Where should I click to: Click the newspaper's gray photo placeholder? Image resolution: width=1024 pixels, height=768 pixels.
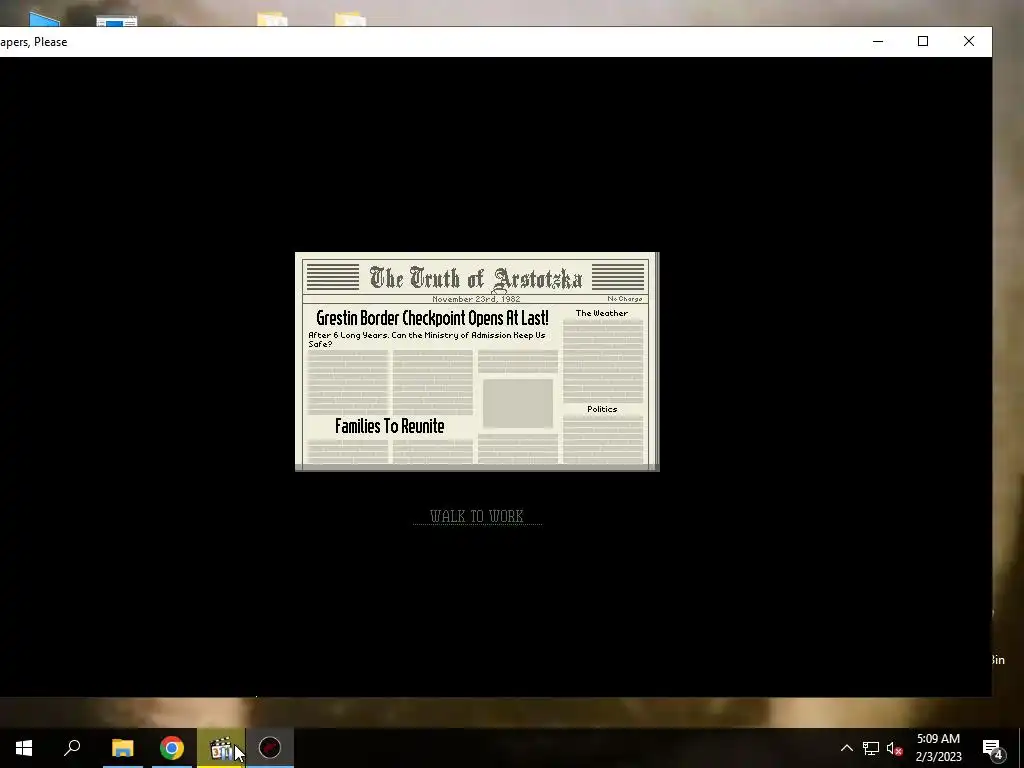click(518, 404)
